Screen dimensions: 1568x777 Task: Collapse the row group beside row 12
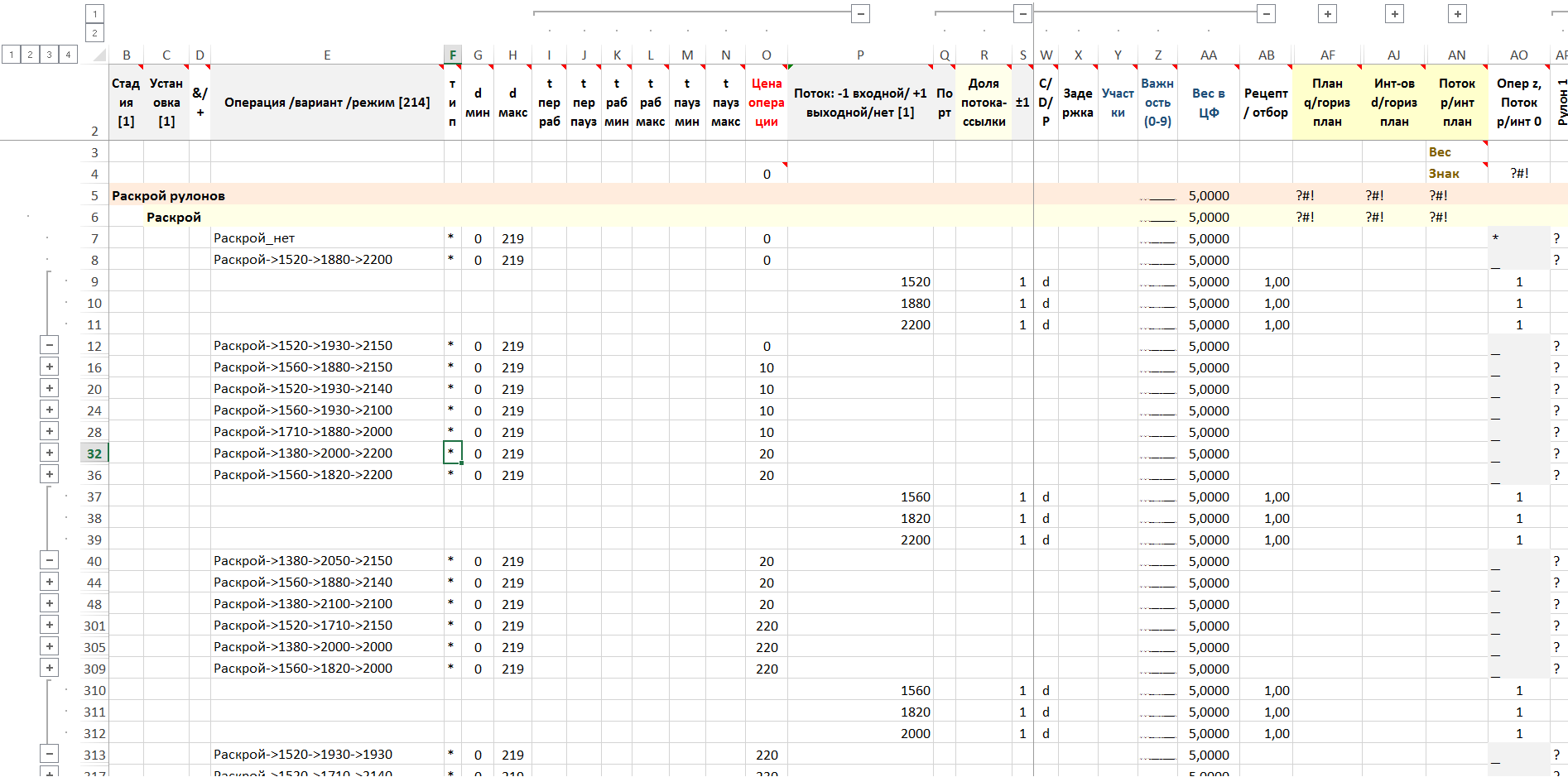pyautogui.click(x=50, y=346)
